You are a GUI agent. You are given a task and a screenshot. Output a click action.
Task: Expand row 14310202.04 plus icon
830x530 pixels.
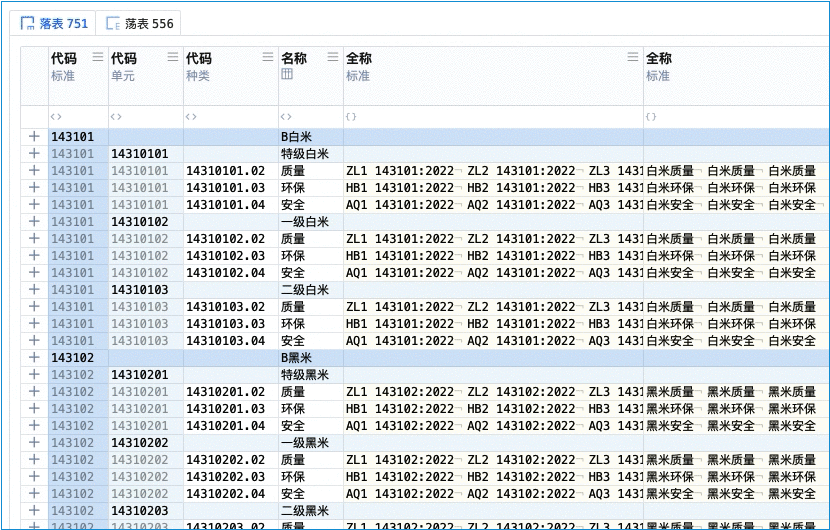34,493
